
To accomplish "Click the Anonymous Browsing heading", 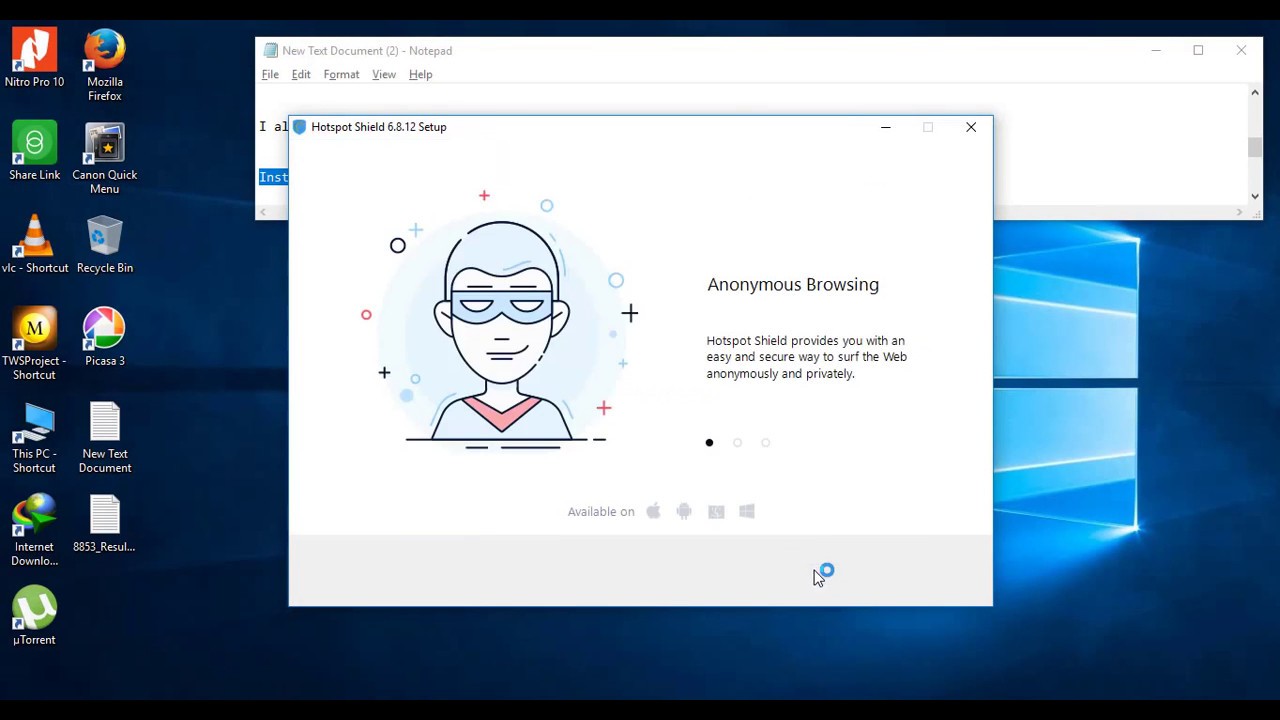I will [x=793, y=285].
